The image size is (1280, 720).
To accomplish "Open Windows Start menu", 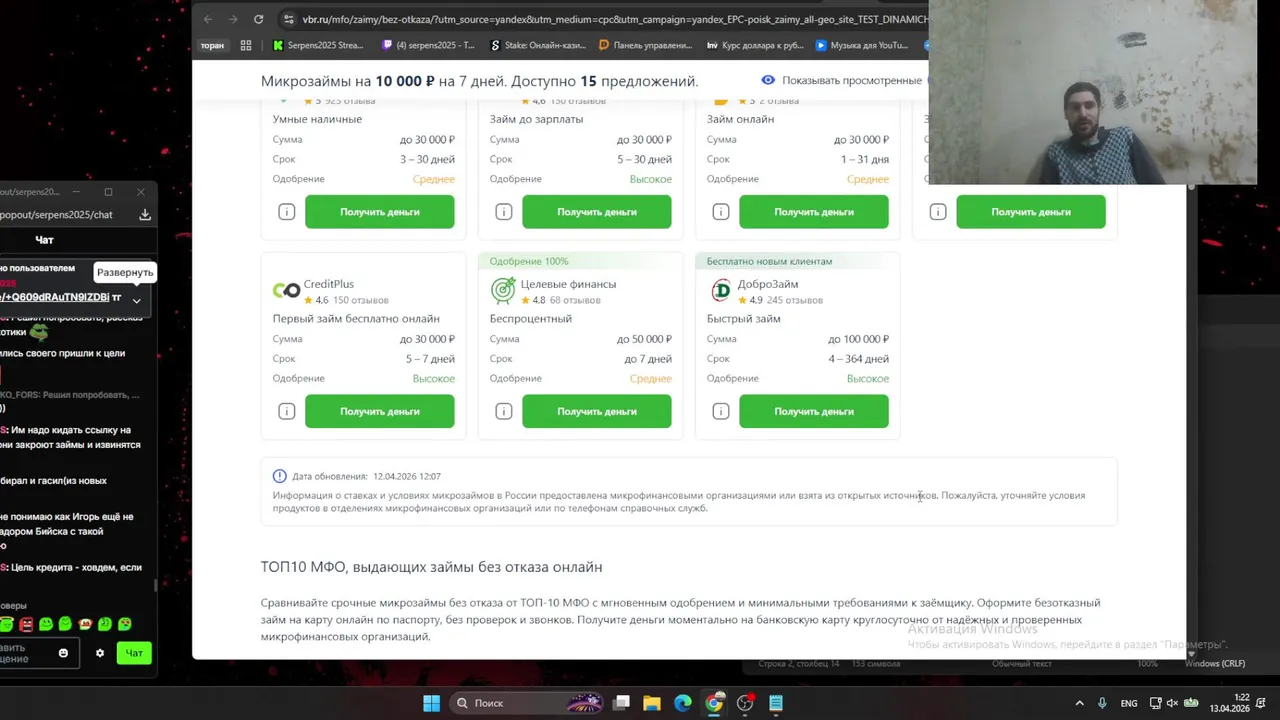I will tap(431, 703).
